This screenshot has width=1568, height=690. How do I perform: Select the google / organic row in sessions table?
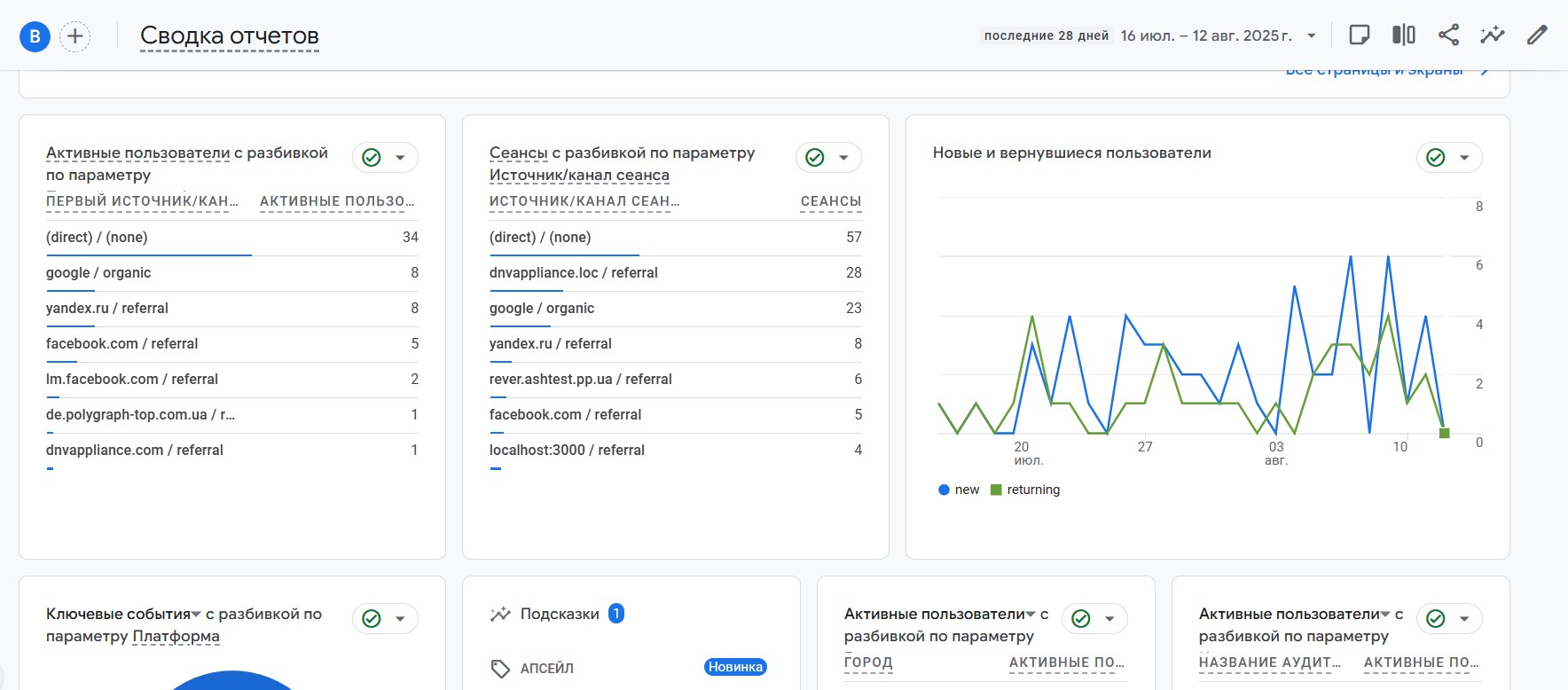[542, 309]
